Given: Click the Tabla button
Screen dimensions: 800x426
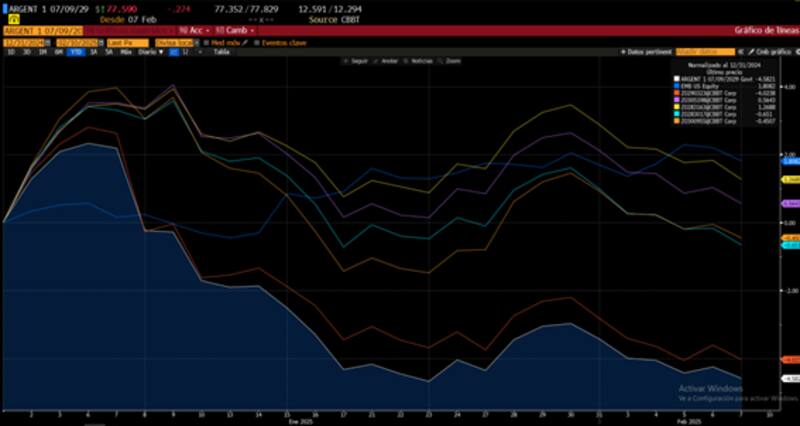Looking at the screenshot, I should 219,51.
